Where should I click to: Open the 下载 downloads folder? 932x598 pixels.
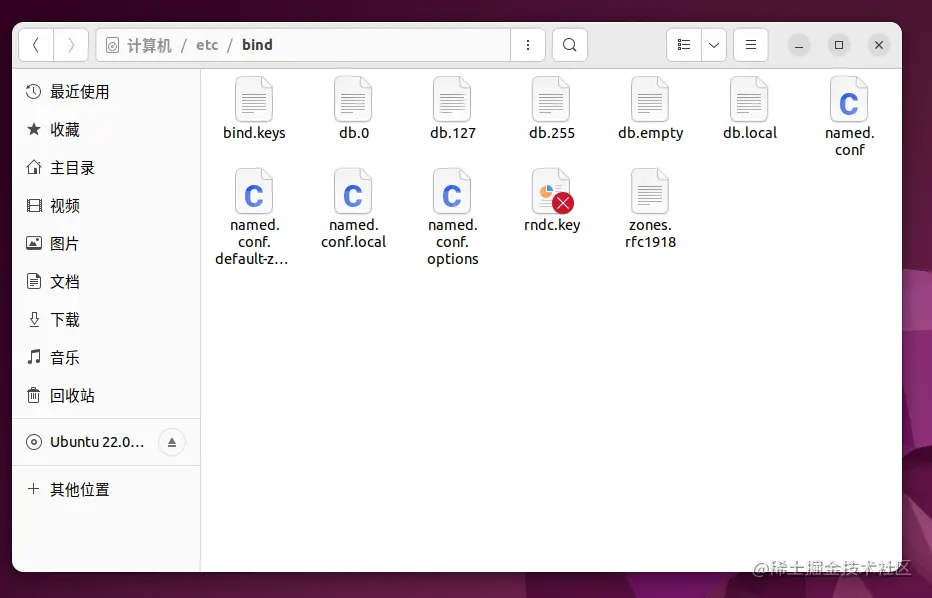coord(106,320)
